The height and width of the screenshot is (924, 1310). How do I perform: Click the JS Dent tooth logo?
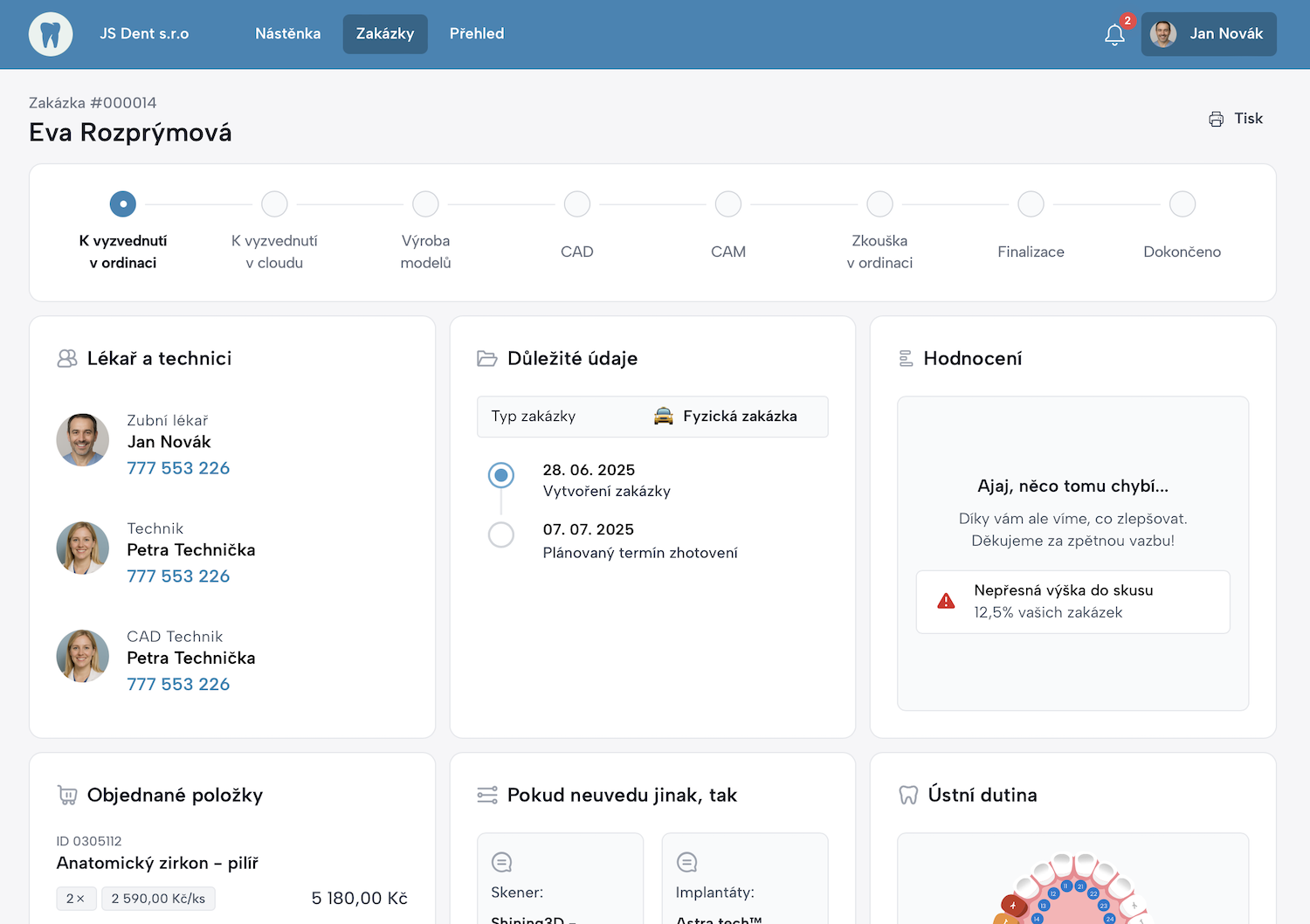pos(51,34)
